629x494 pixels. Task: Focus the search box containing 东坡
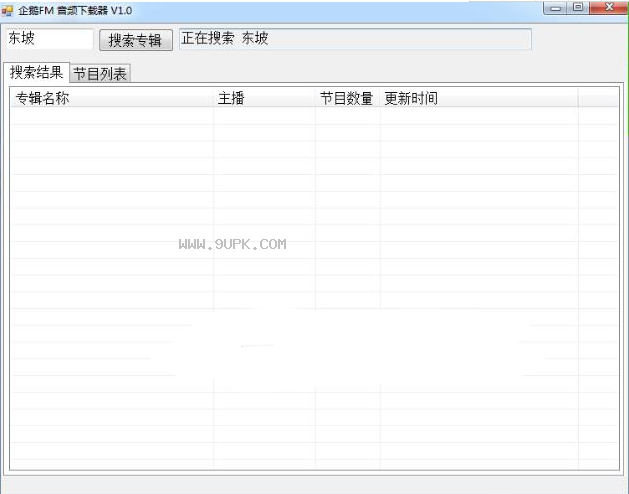pyautogui.click(x=50, y=39)
